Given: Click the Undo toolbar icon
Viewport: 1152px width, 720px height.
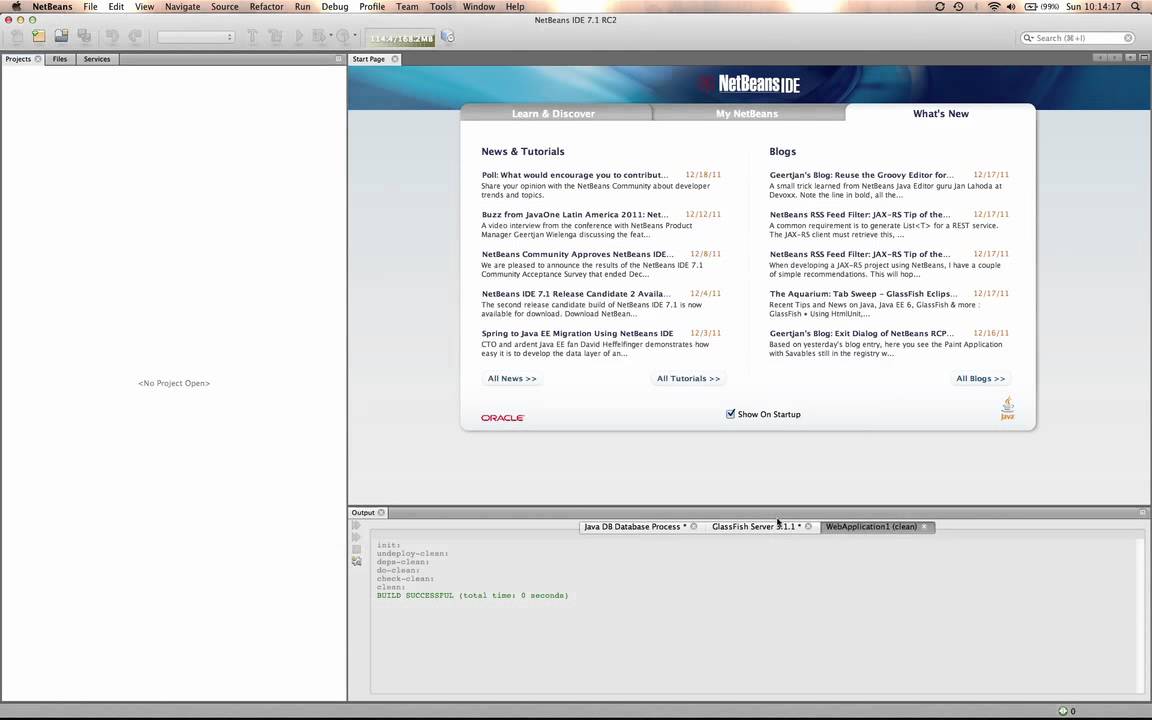Looking at the screenshot, I should pyautogui.click(x=112, y=36).
